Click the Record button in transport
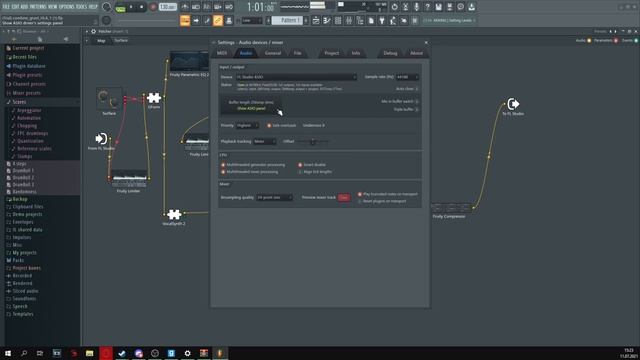The width and height of the screenshot is (640, 360). (x=153, y=7)
